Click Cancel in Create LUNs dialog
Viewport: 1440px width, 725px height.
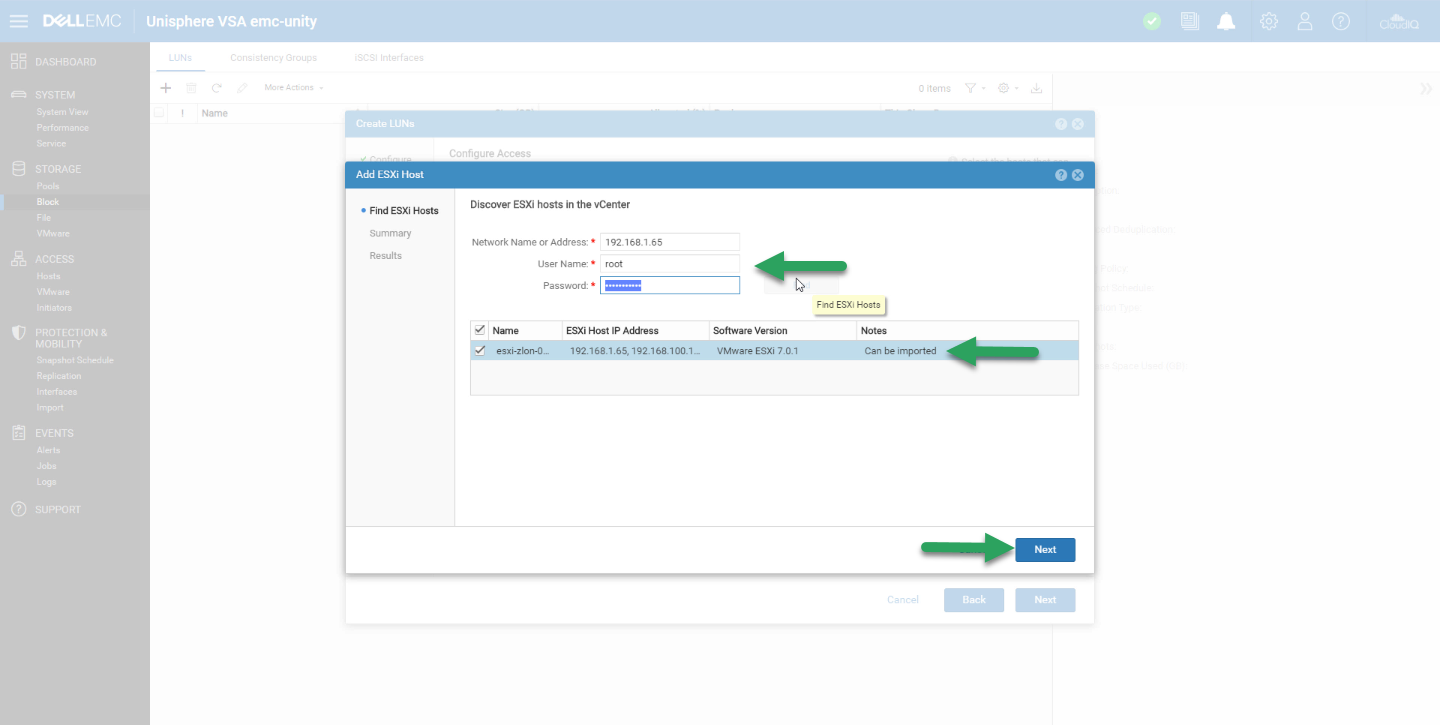tap(903, 600)
